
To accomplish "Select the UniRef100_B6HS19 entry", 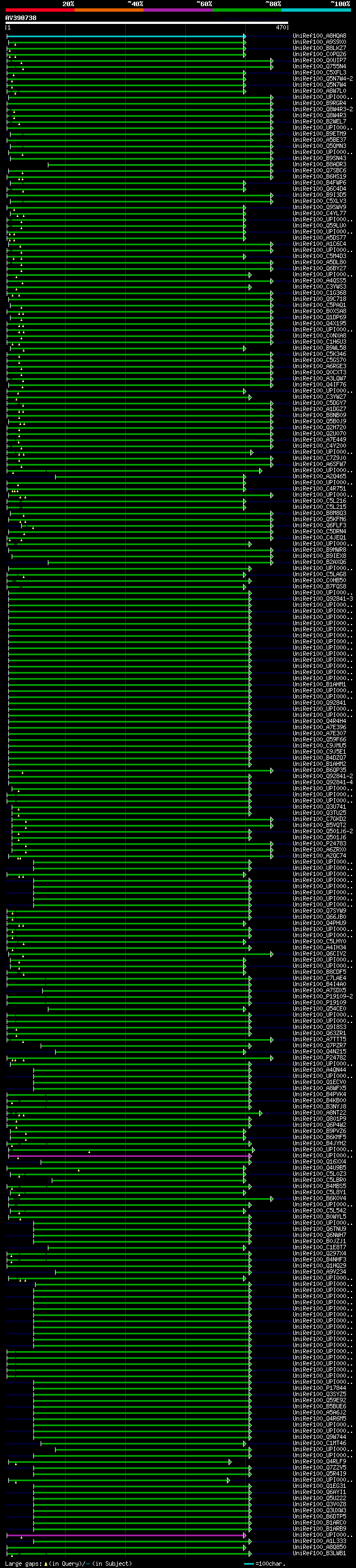I will 319,176.
